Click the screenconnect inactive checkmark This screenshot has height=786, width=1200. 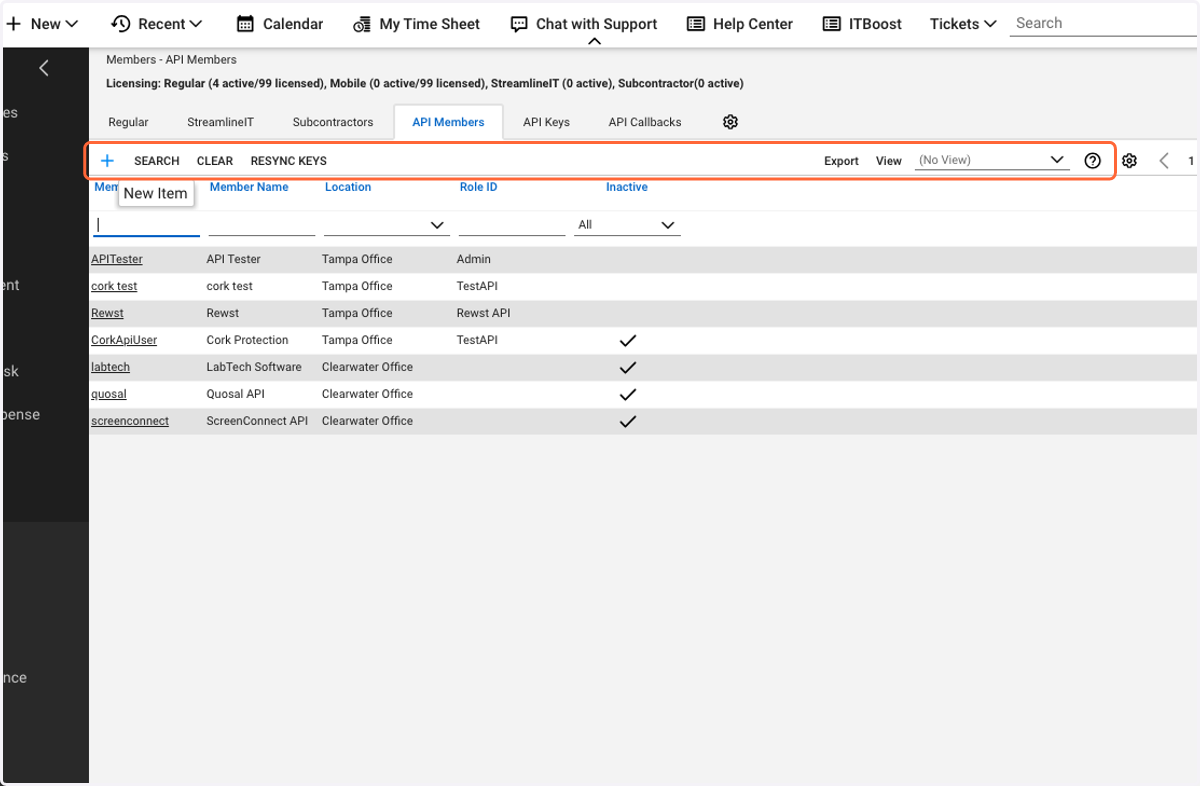[628, 421]
